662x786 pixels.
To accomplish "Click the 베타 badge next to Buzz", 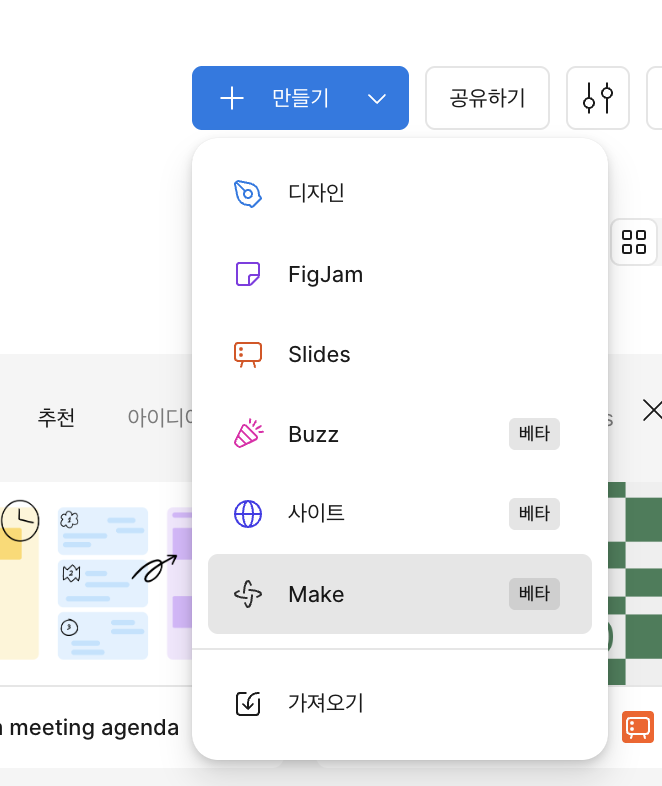I will coord(534,434).
